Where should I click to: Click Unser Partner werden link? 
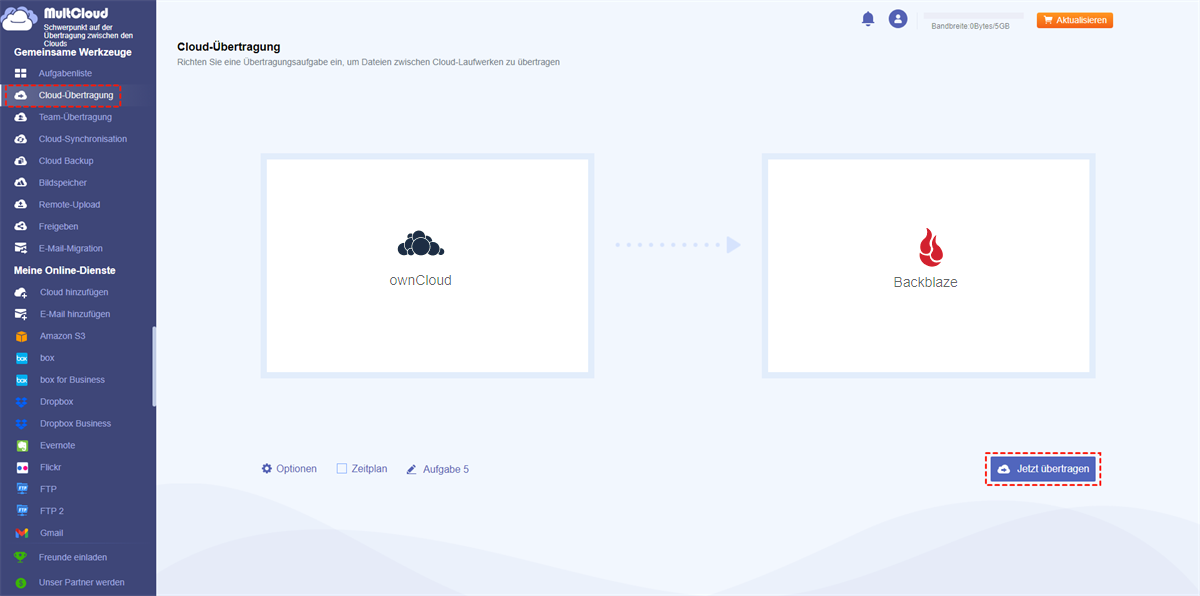coord(82,582)
